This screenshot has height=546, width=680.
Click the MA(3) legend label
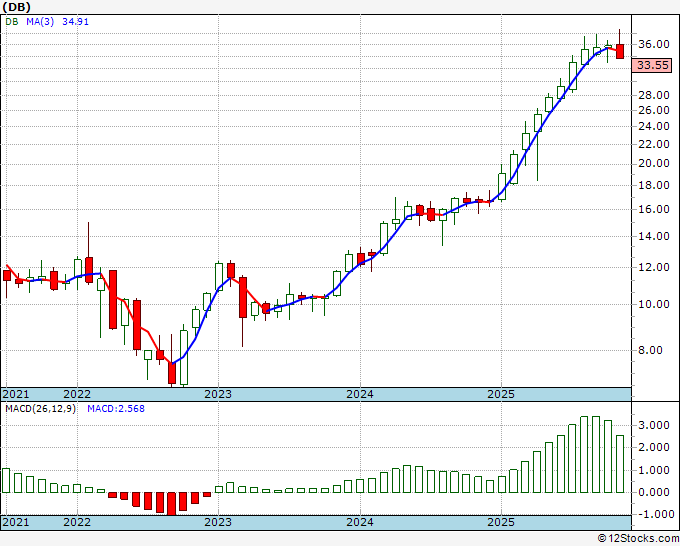click(x=40, y=21)
